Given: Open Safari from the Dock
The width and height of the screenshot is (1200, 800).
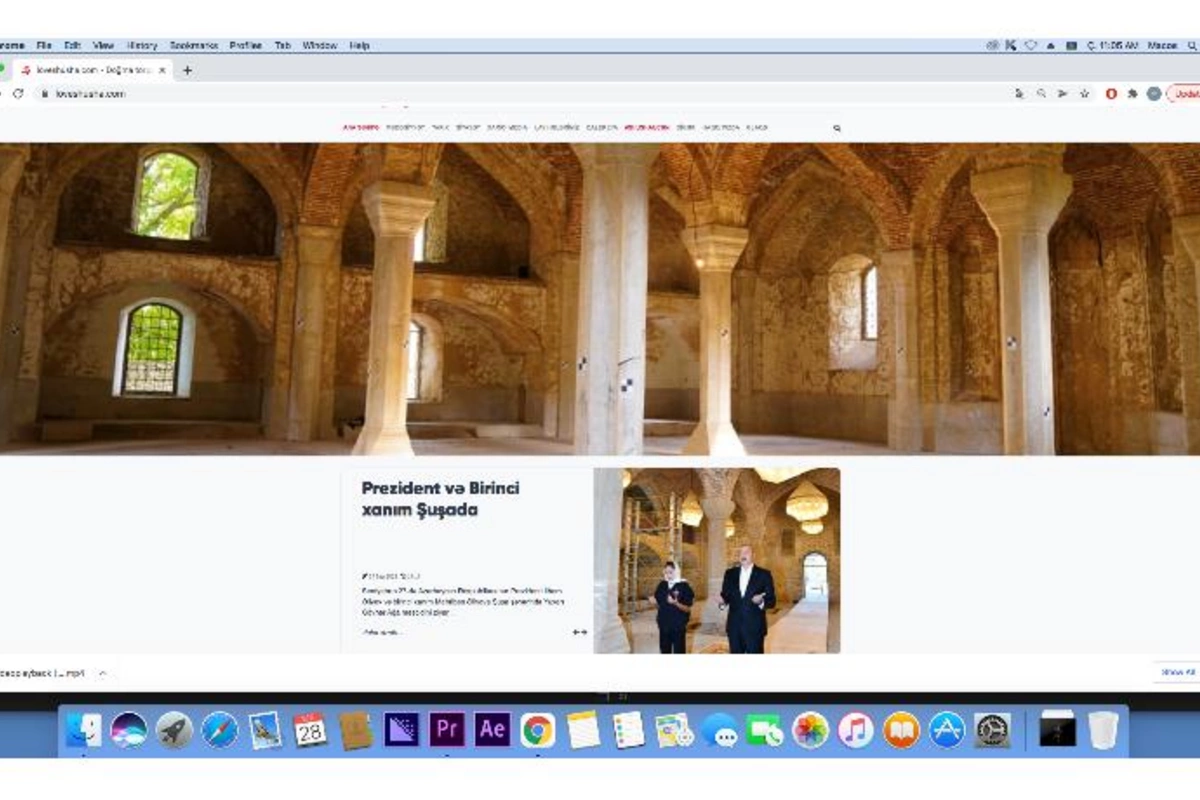Looking at the screenshot, I should pos(220,730).
